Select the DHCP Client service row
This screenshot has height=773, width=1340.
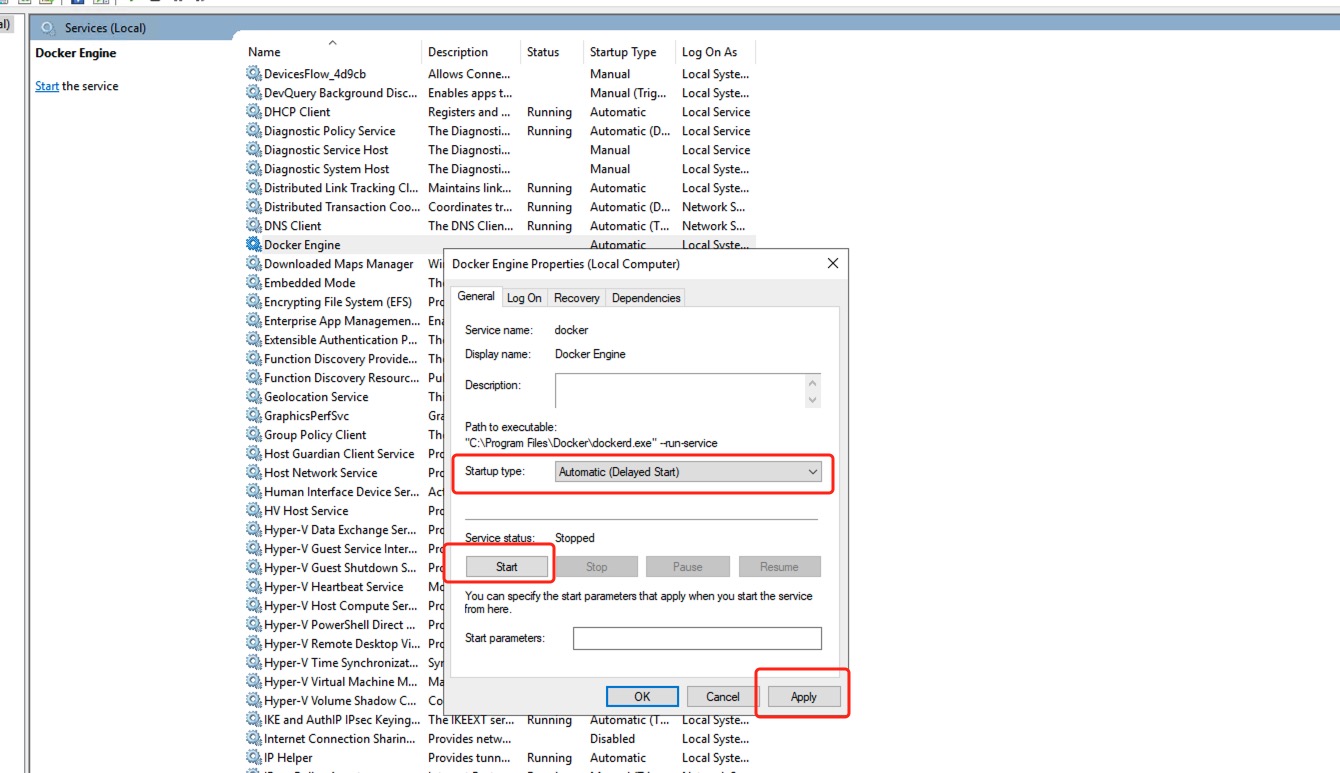(x=500, y=112)
